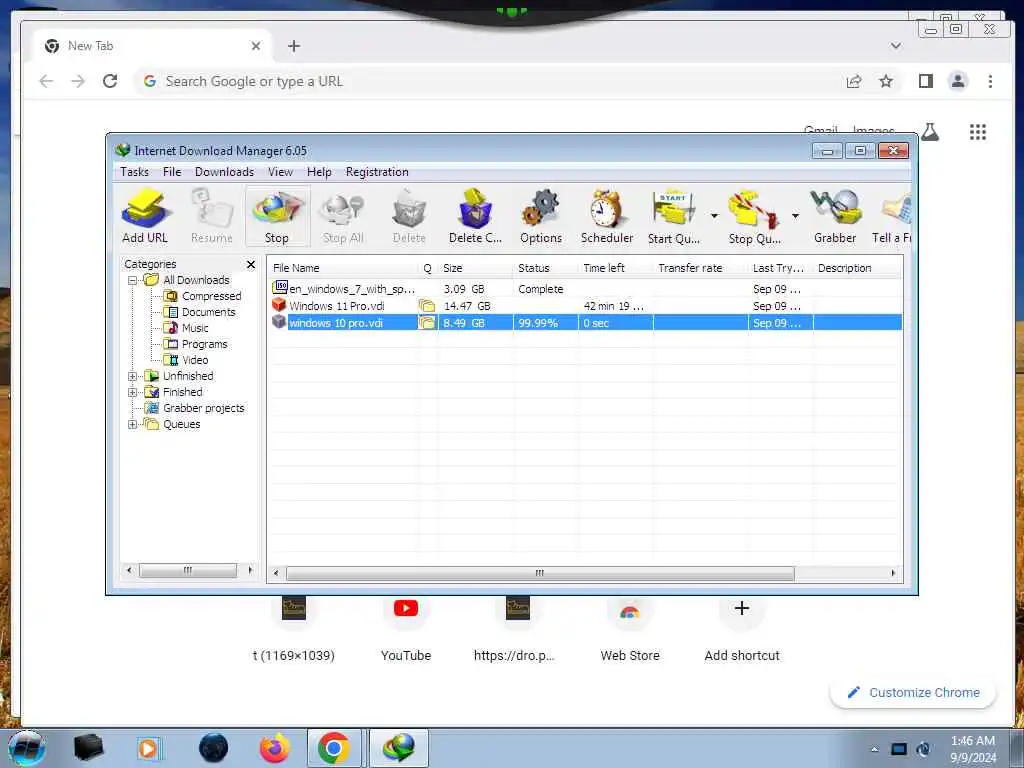Open Firefox from the taskbar
The height and width of the screenshot is (768, 1024).
[274, 748]
